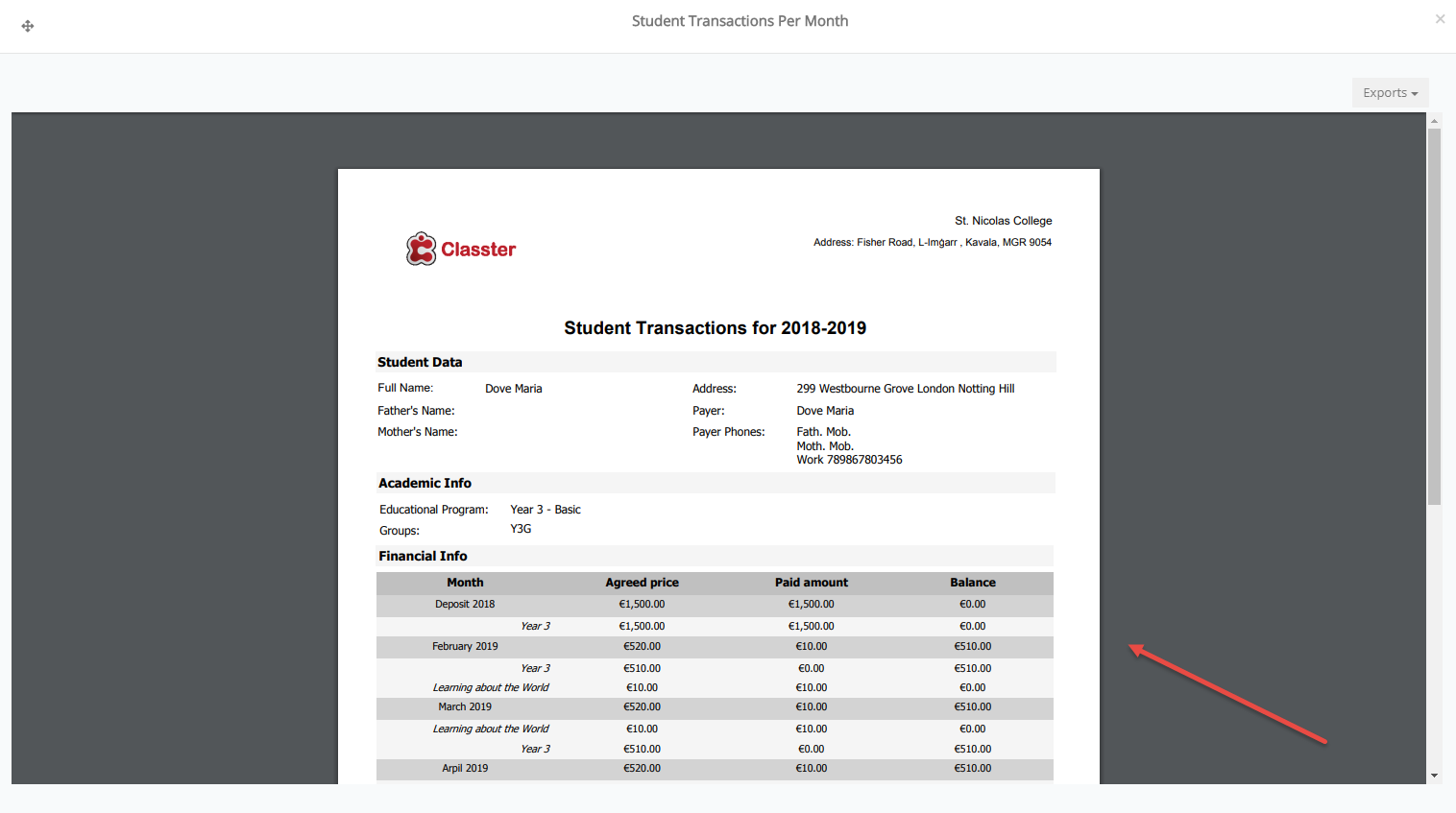This screenshot has width=1456, height=813.
Task: Click the Work 789867803456 phone number
Action: (849, 460)
